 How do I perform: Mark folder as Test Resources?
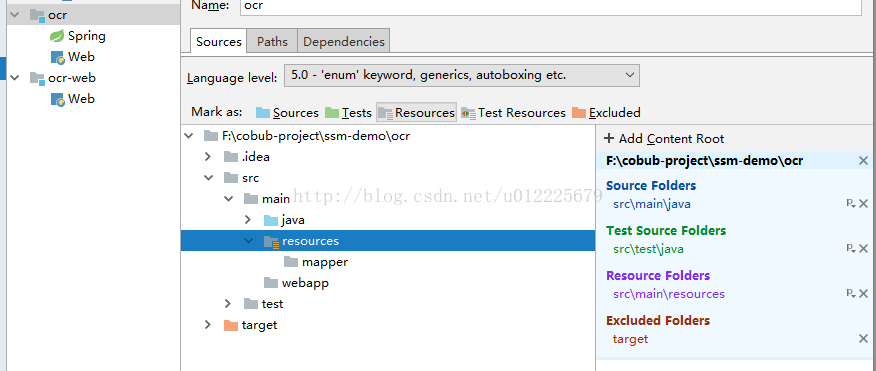[x=513, y=113]
